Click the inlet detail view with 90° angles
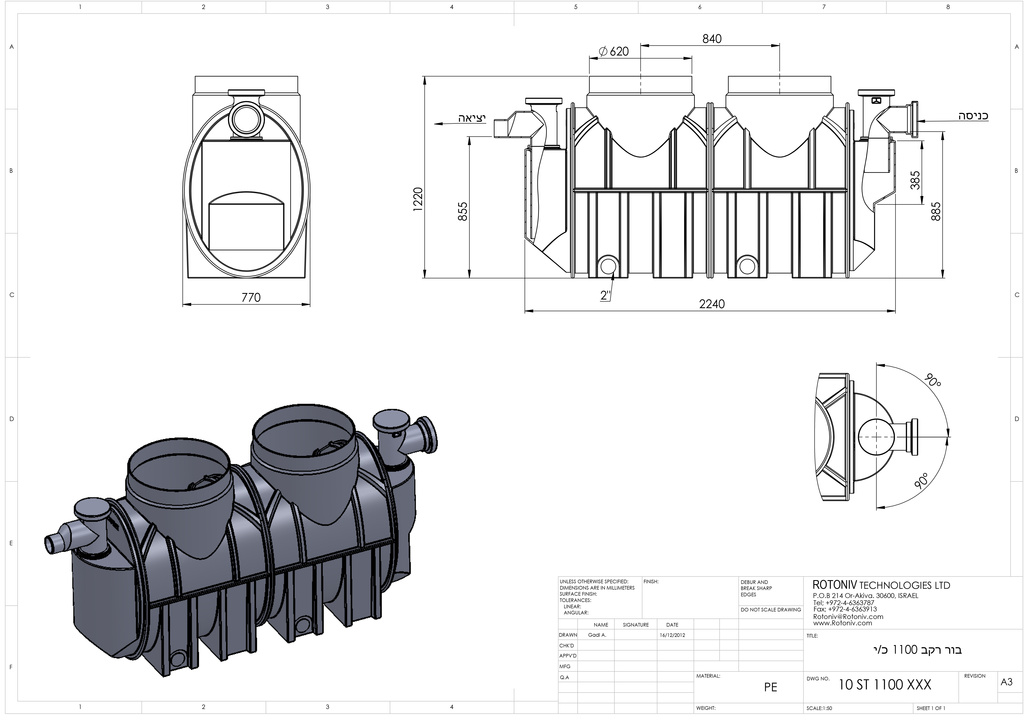The image size is (1024, 726). pos(875,437)
